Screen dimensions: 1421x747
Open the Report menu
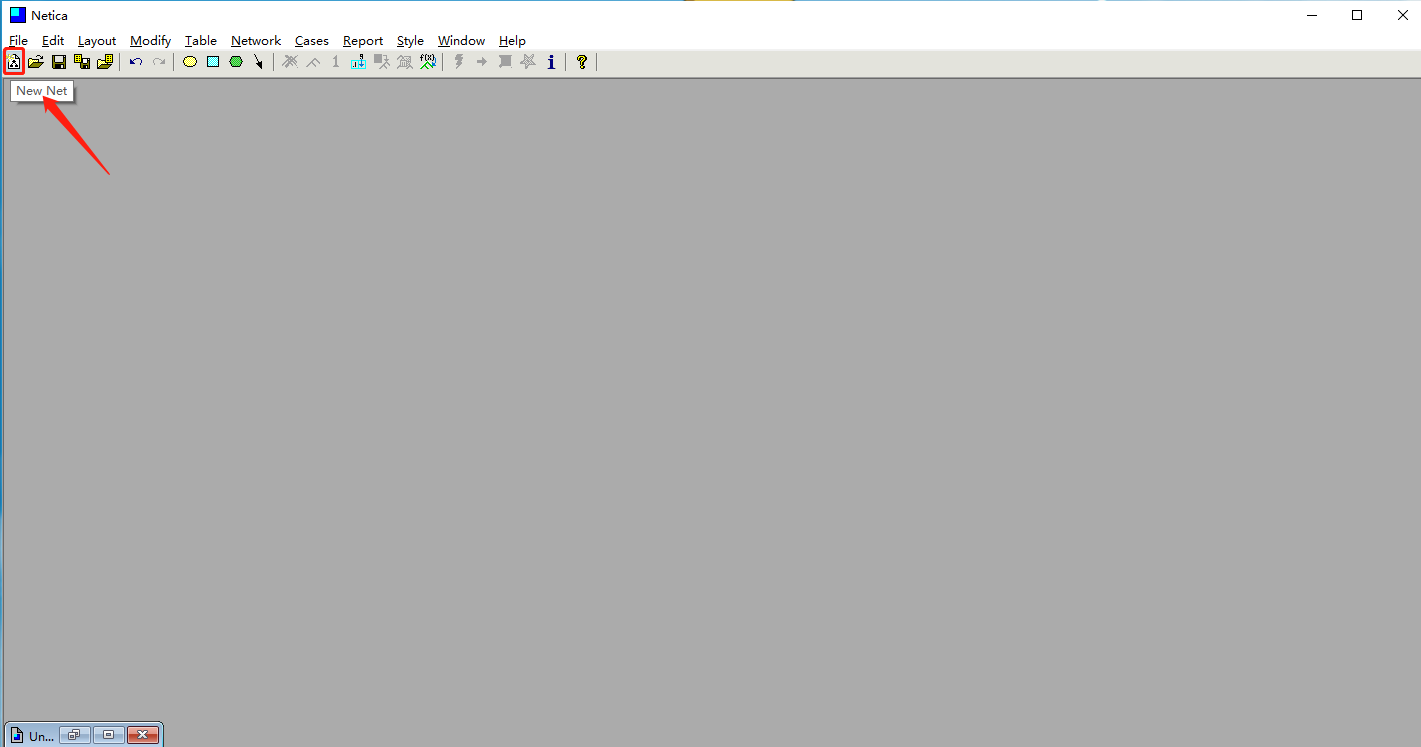(x=363, y=41)
